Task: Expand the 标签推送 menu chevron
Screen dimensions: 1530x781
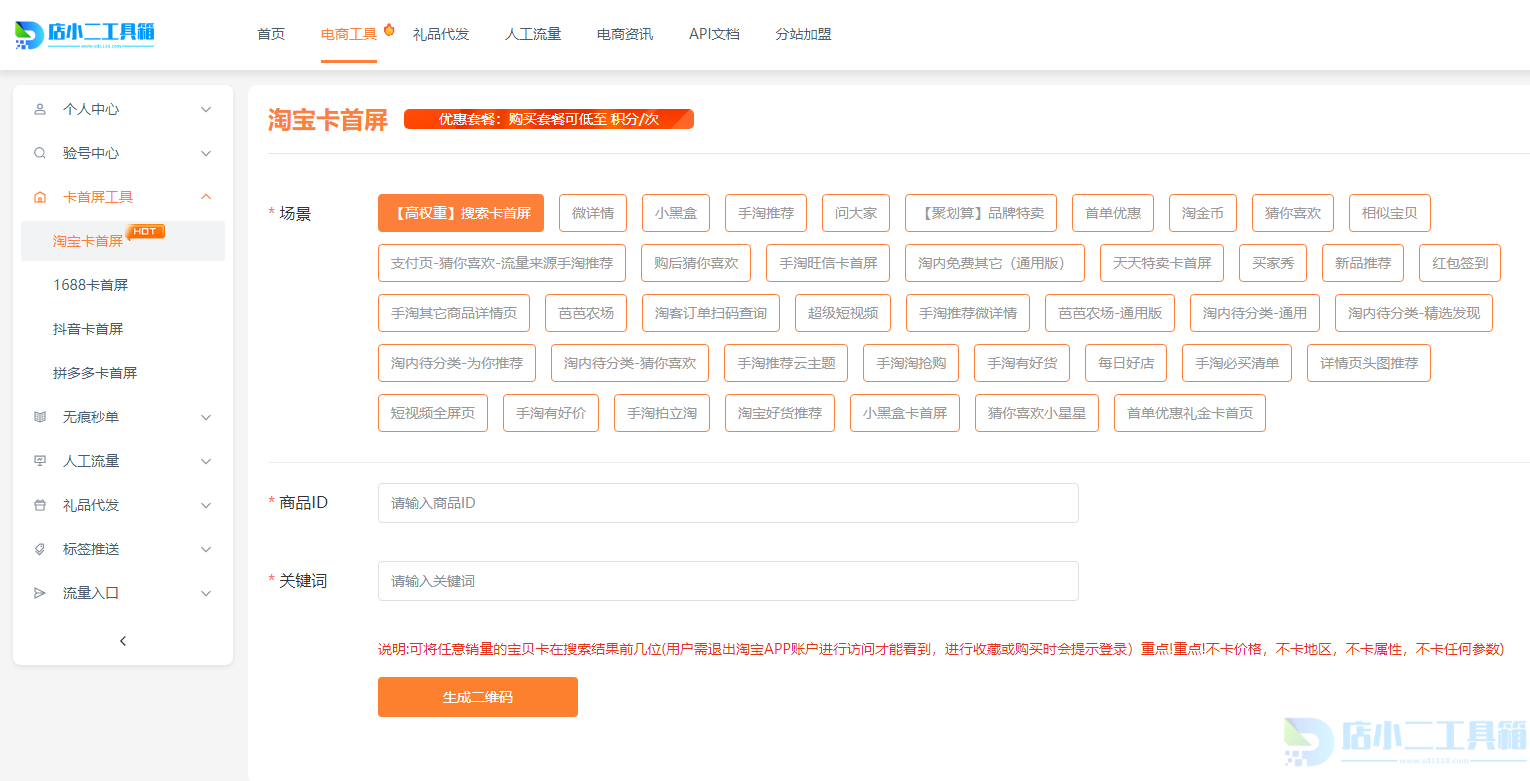Action: [x=206, y=549]
